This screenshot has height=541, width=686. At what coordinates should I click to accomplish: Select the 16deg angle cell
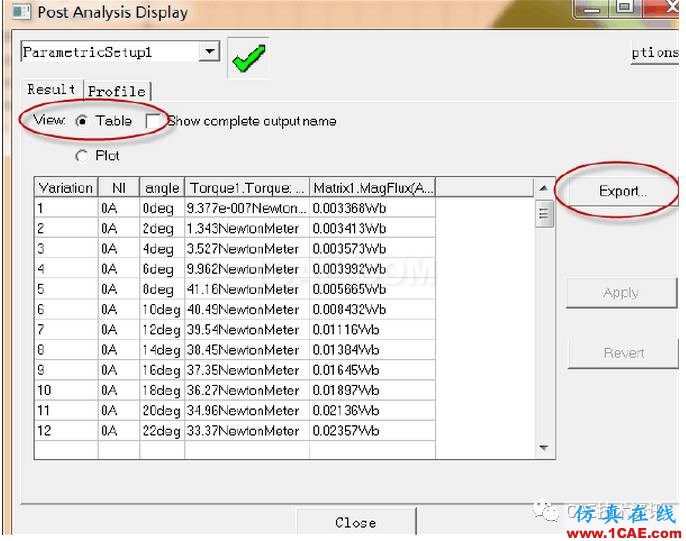162,370
